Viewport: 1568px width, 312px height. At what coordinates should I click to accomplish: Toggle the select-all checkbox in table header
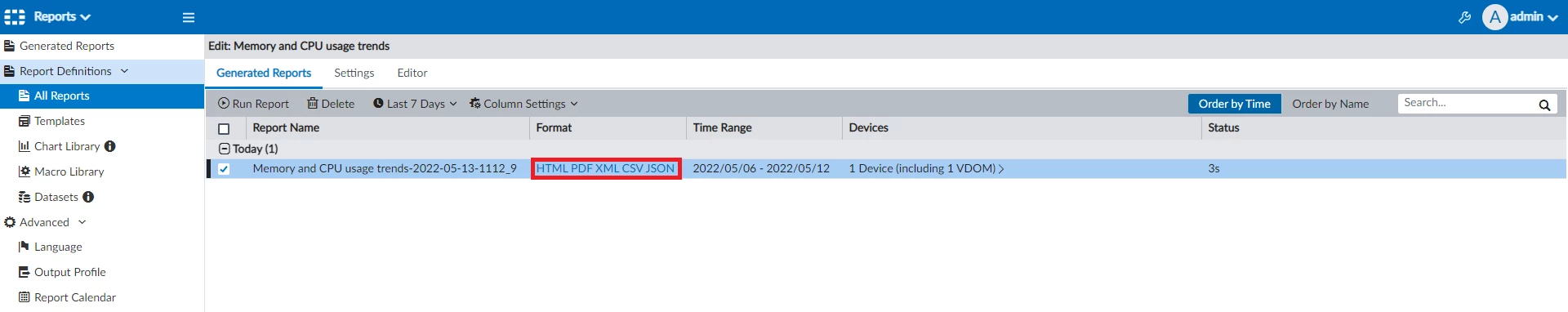coord(224,128)
